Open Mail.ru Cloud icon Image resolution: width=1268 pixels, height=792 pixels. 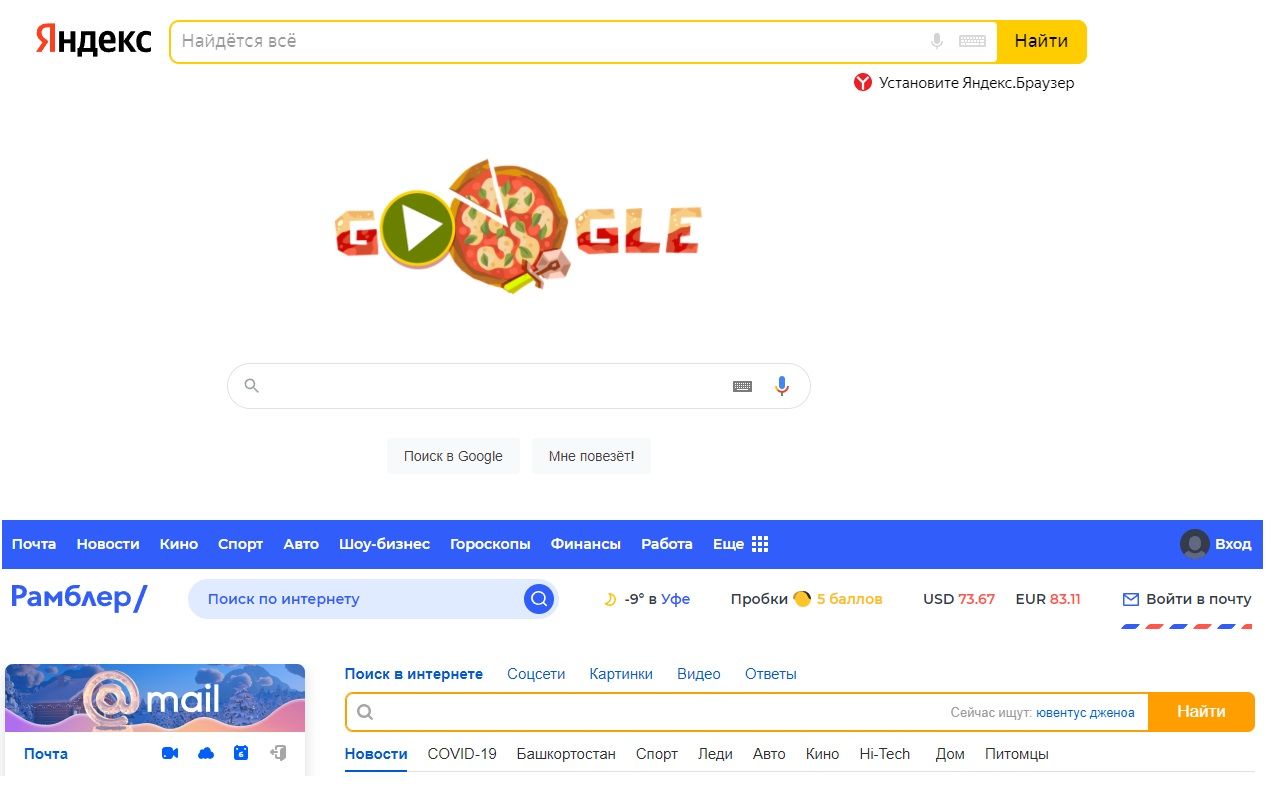pyautogui.click(x=206, y=753)
